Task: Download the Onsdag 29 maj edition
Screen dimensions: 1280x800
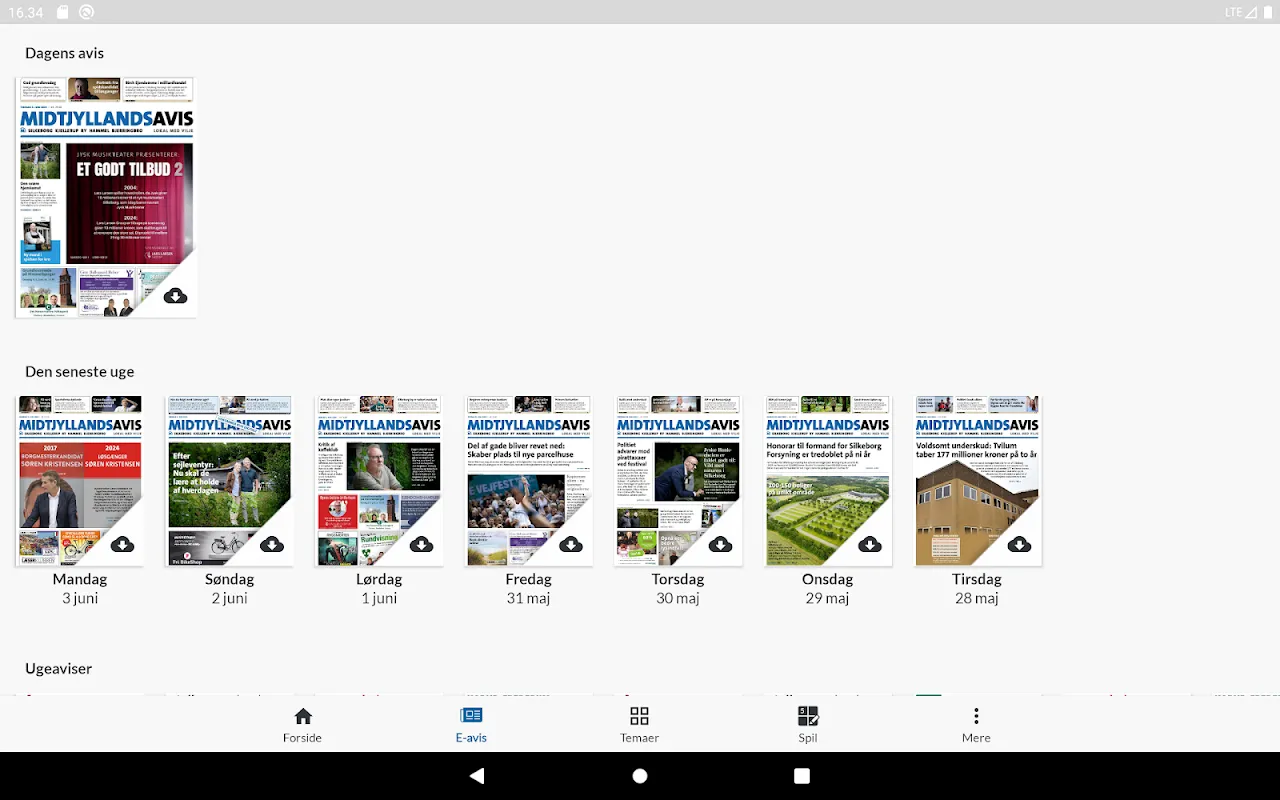Action: click(870, 544)
